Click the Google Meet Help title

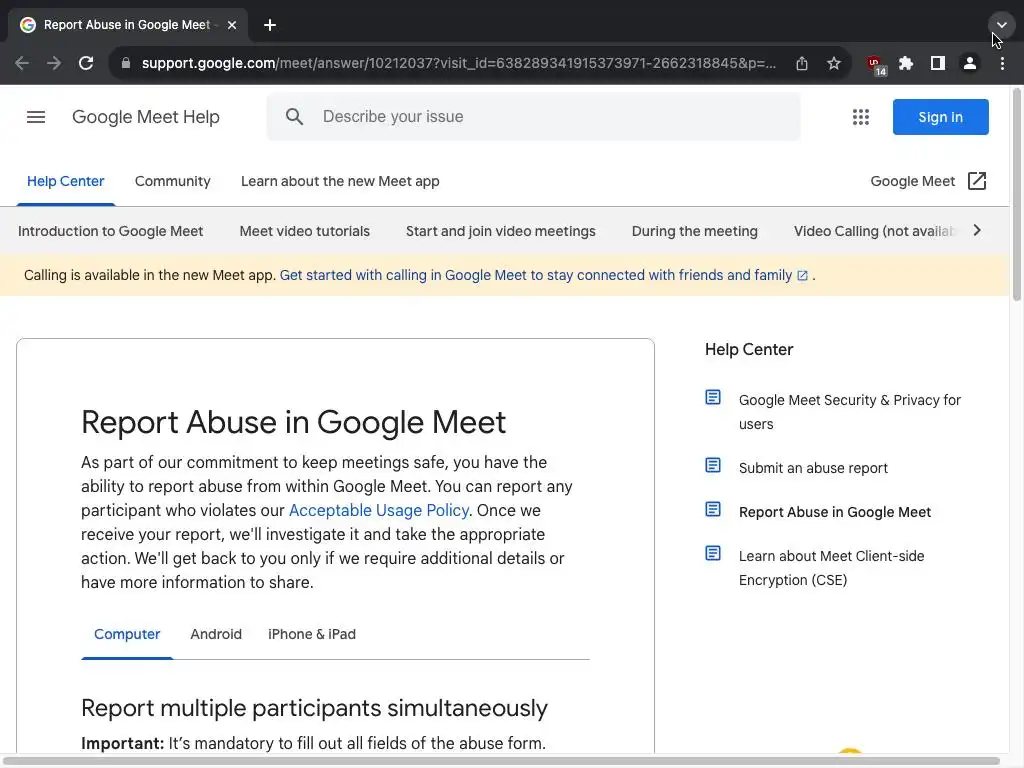coord(146,117)
